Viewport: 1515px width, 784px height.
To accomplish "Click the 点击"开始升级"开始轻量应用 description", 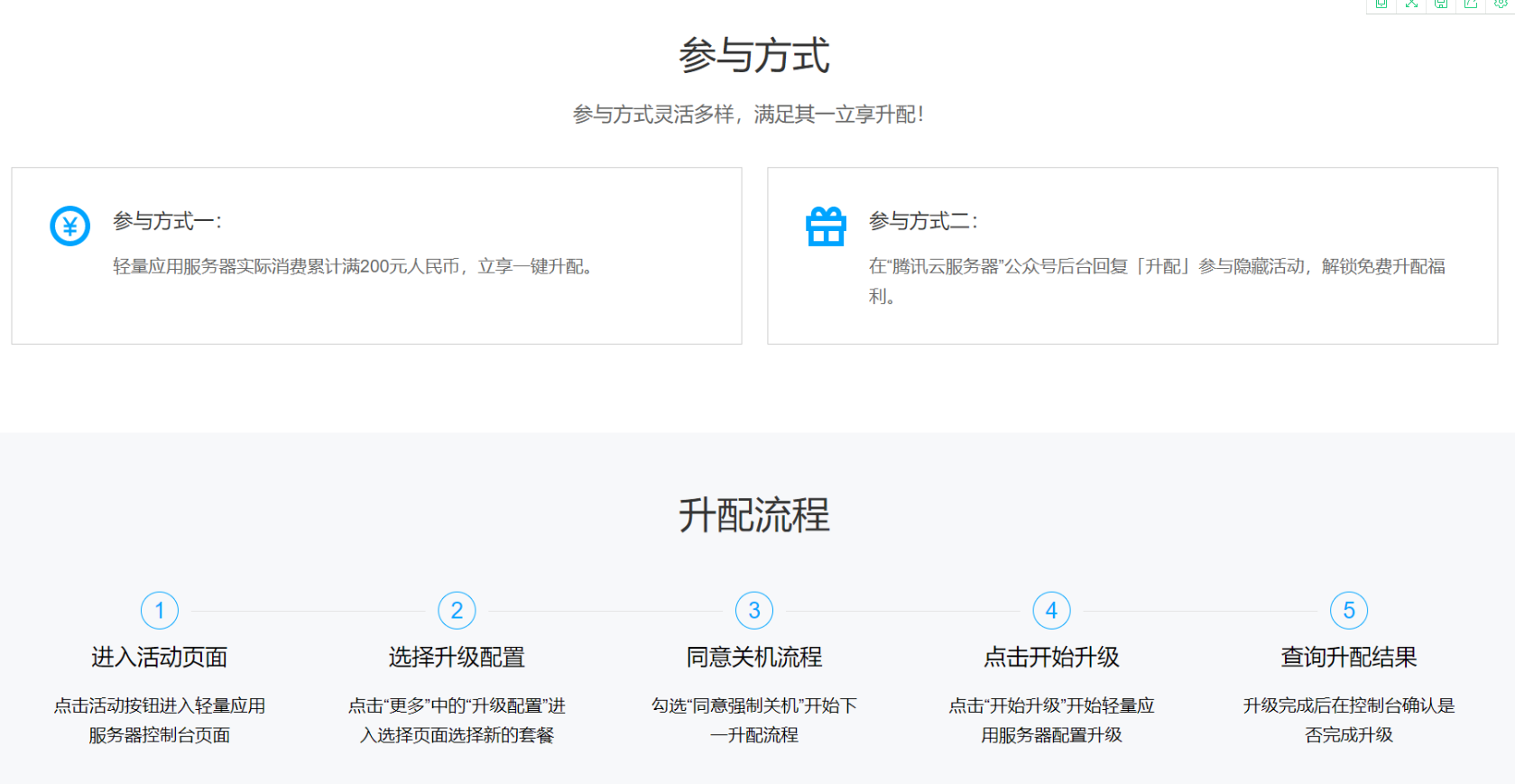I will click(1051, 720).
